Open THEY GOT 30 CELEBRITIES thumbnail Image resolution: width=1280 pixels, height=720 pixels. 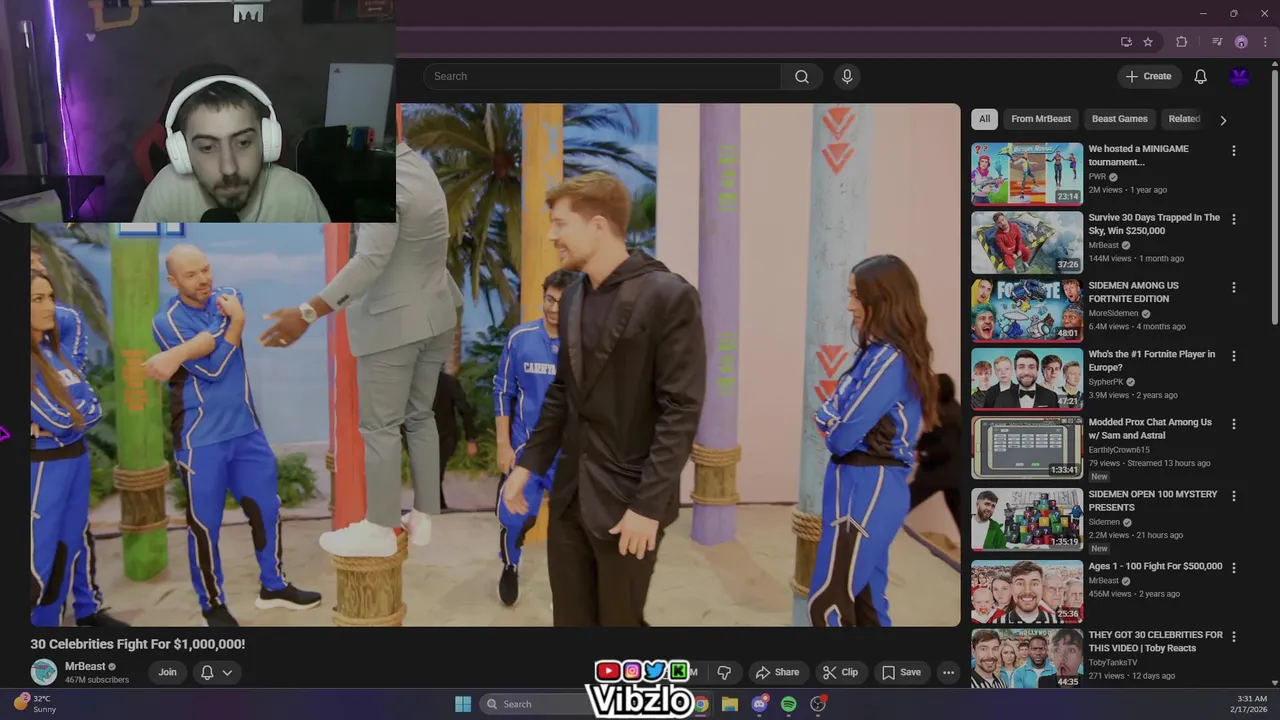1027,659
